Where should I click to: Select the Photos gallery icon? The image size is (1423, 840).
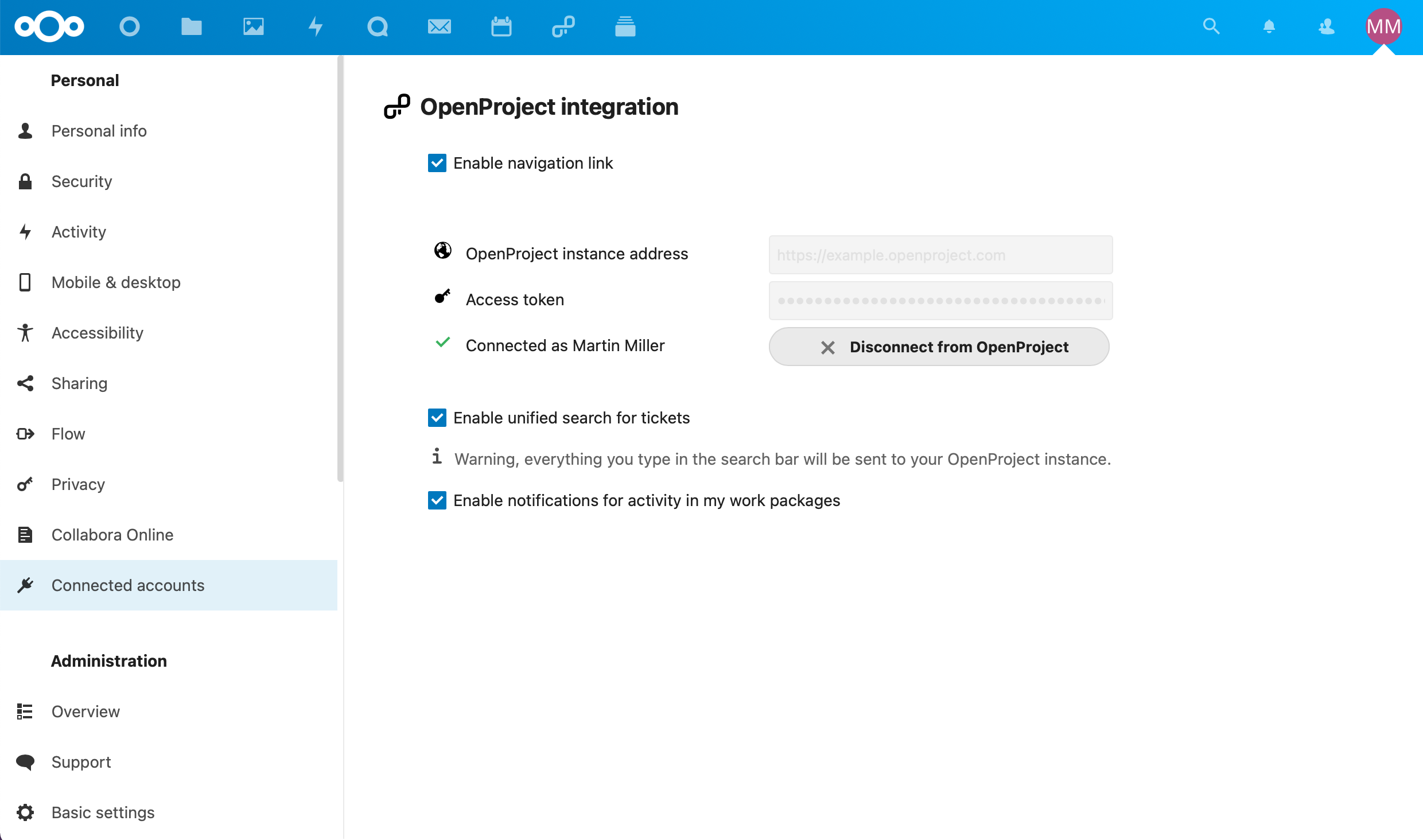tap(252, 27)
